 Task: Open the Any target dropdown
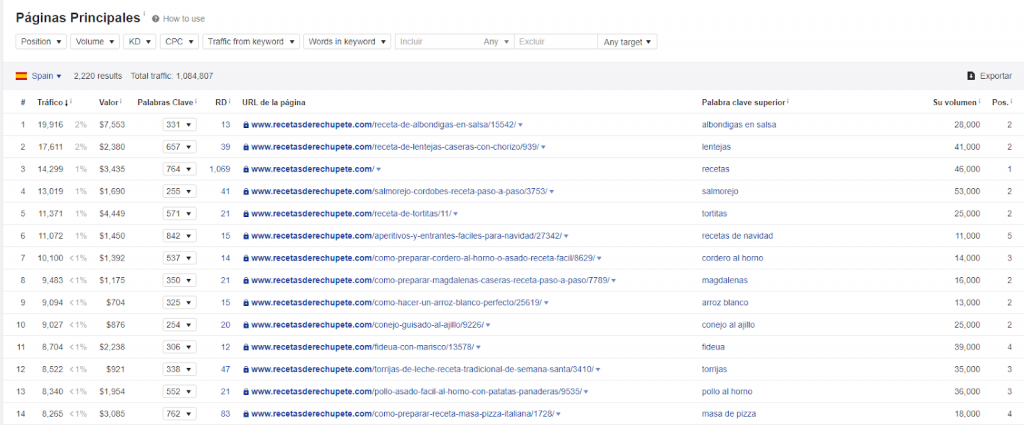point(628,42)
